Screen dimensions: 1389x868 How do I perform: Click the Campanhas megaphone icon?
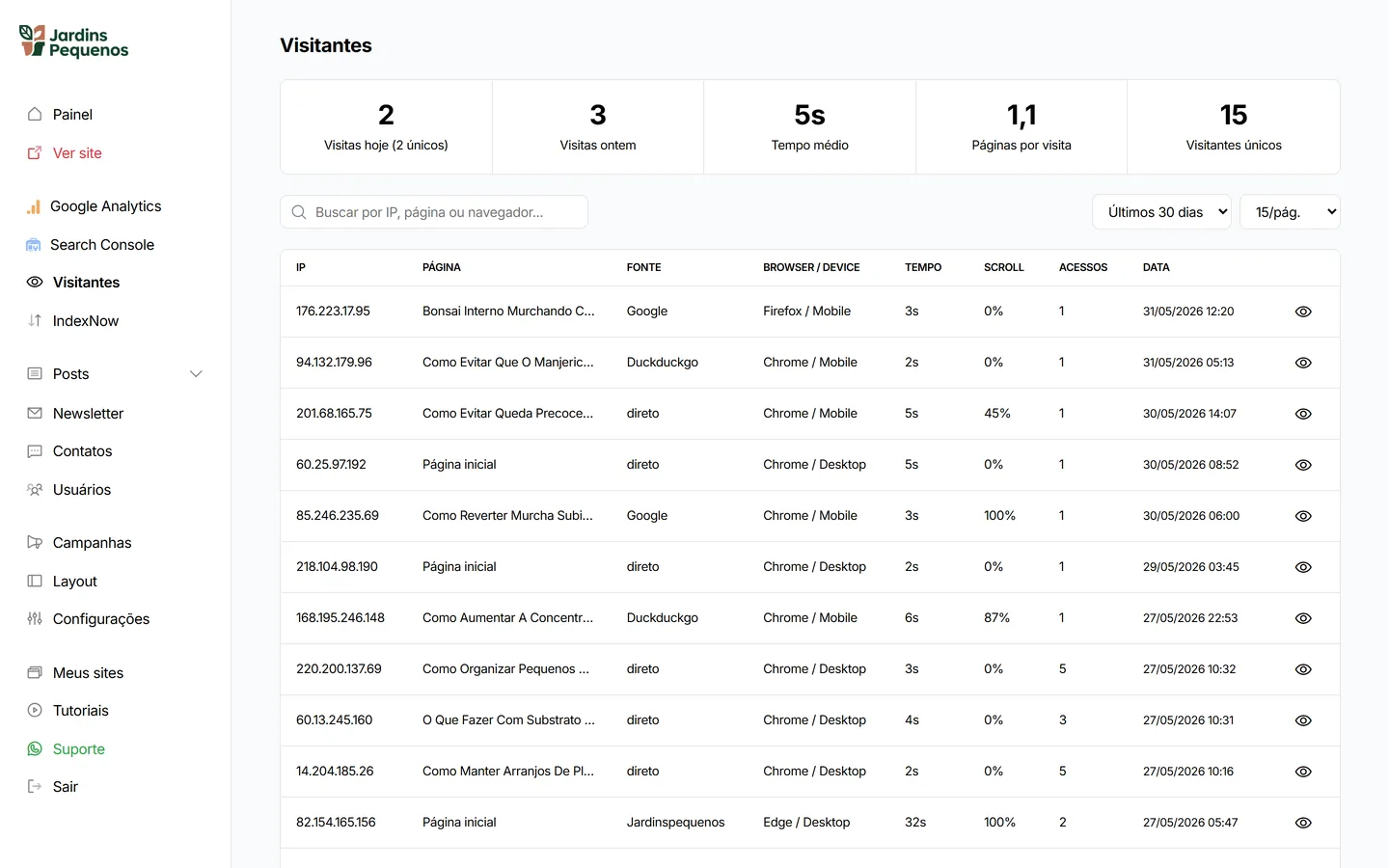pos(35,542)
